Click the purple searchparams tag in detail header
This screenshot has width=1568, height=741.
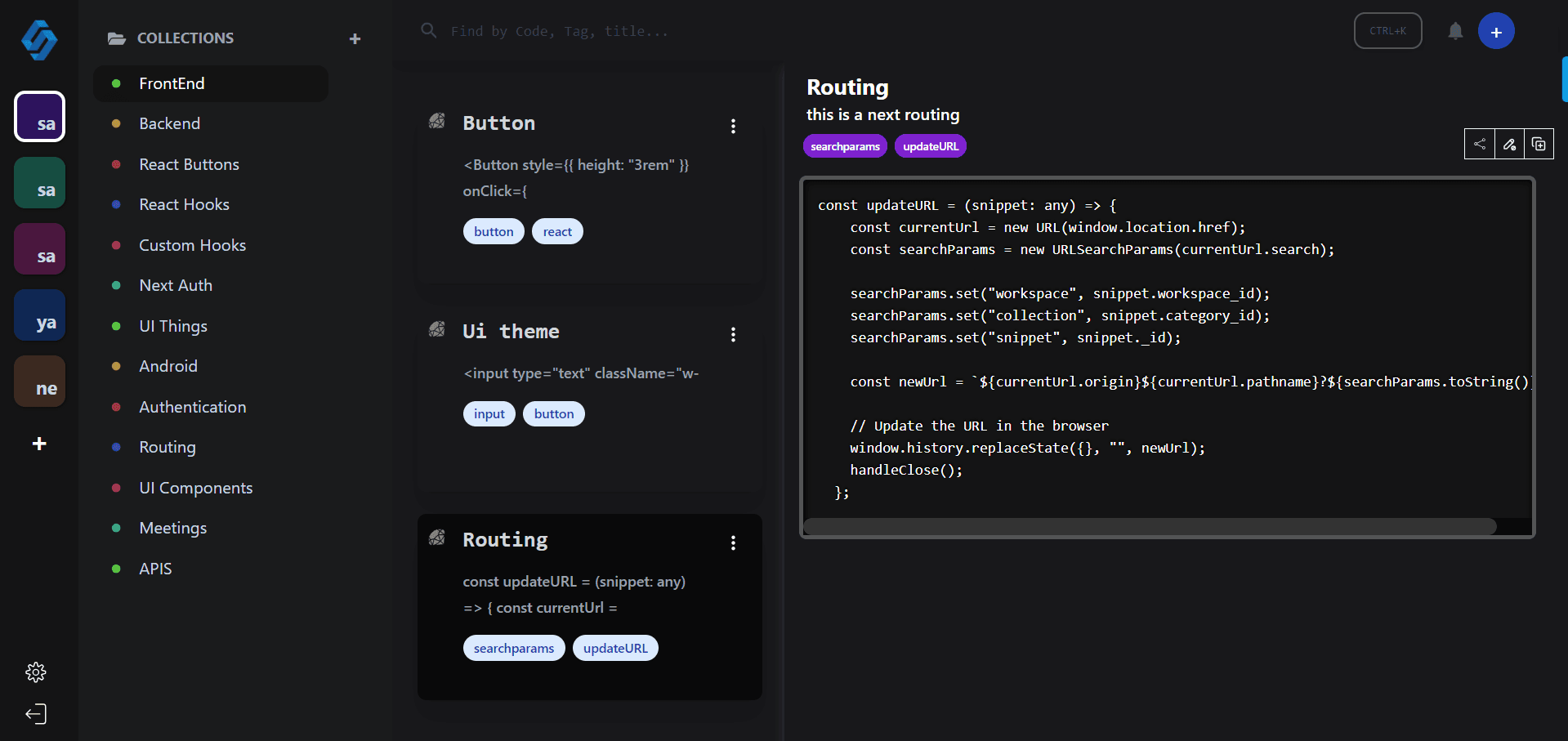[845, 146]
